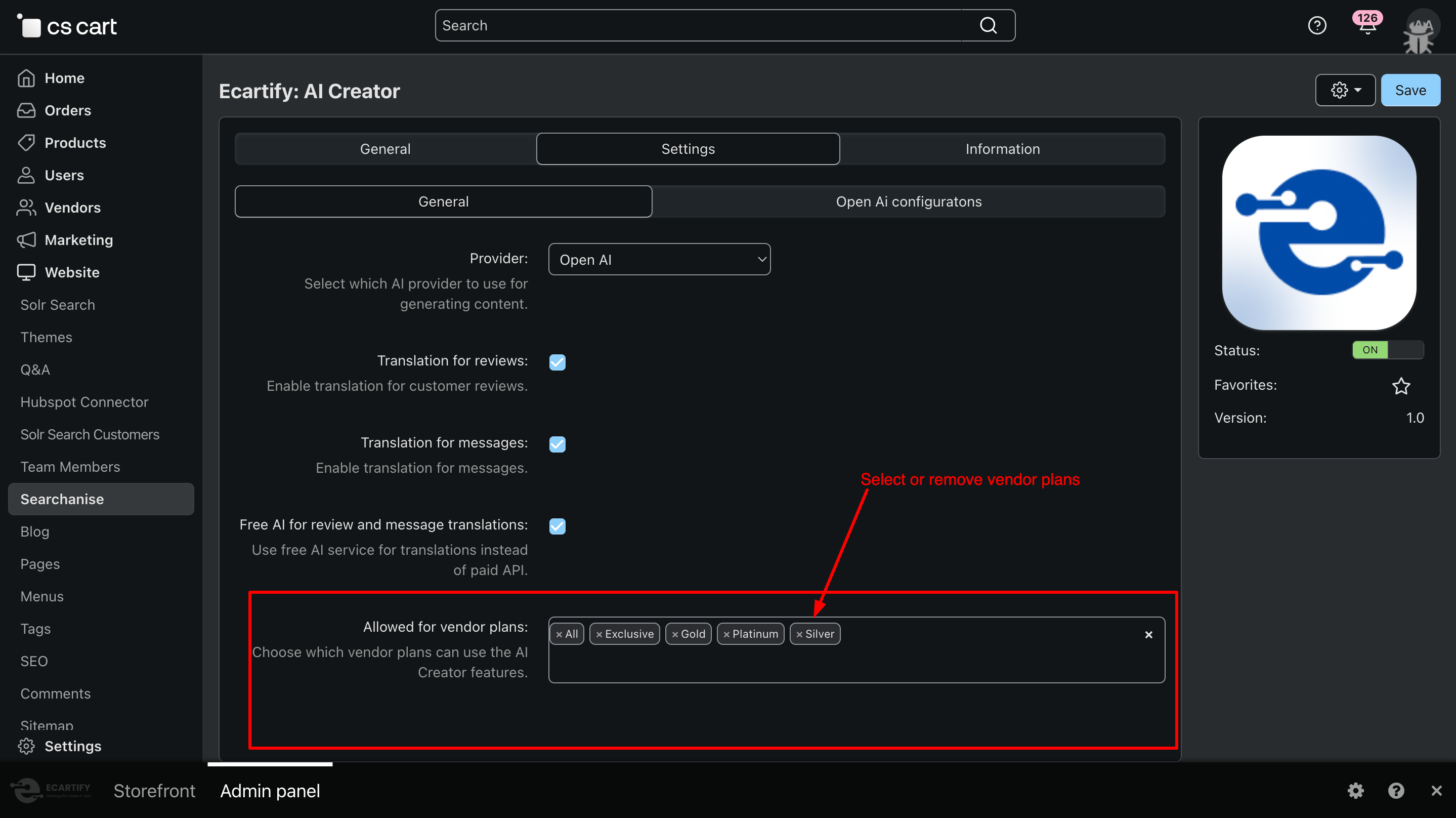
Task: Select the Orders icon in the sidebar
Action: pyautogui.click(x=27, y=110)
